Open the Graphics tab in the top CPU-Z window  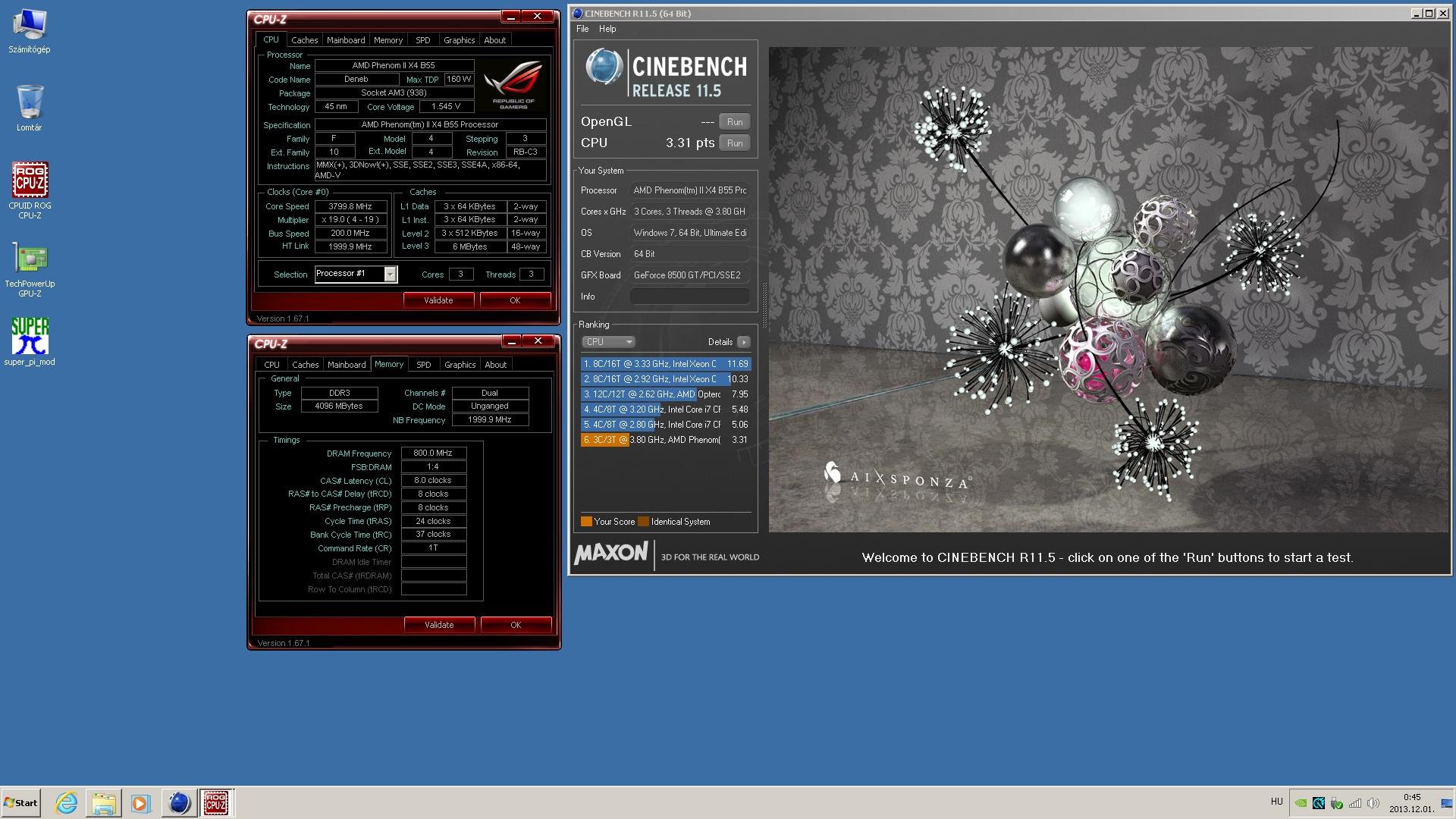460,40
